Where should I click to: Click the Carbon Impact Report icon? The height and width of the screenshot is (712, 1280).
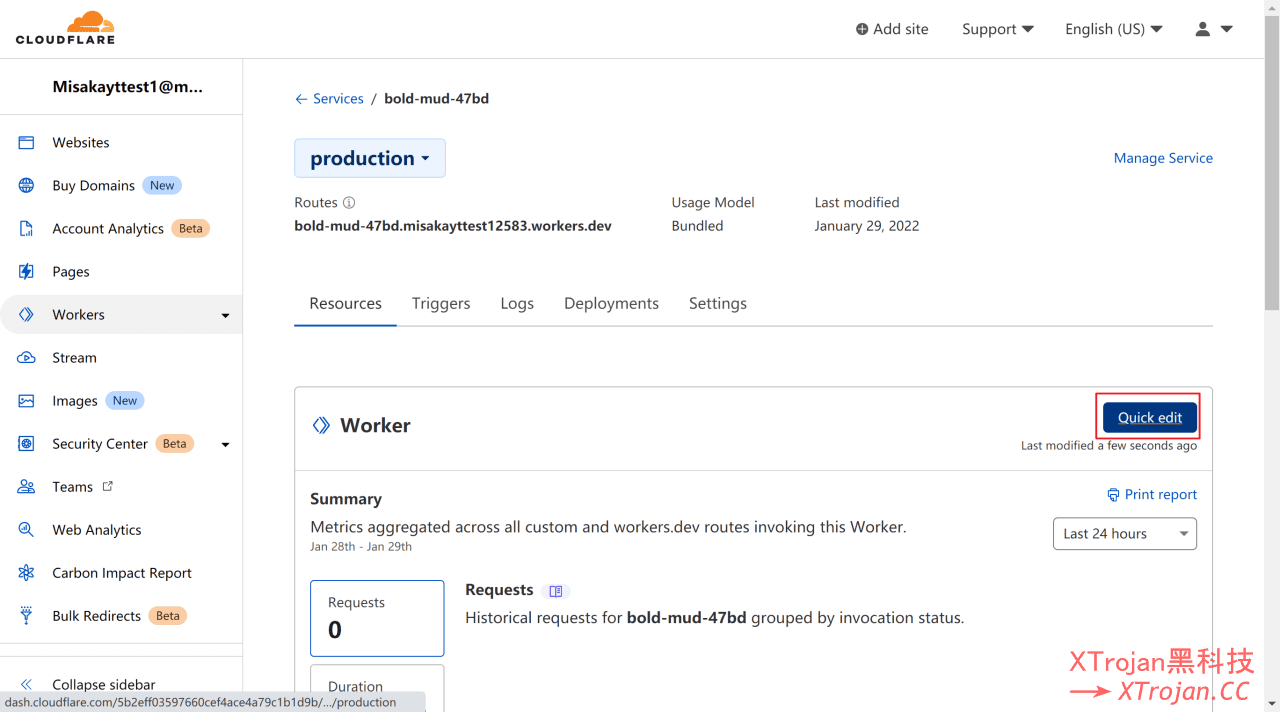point(27,573)
